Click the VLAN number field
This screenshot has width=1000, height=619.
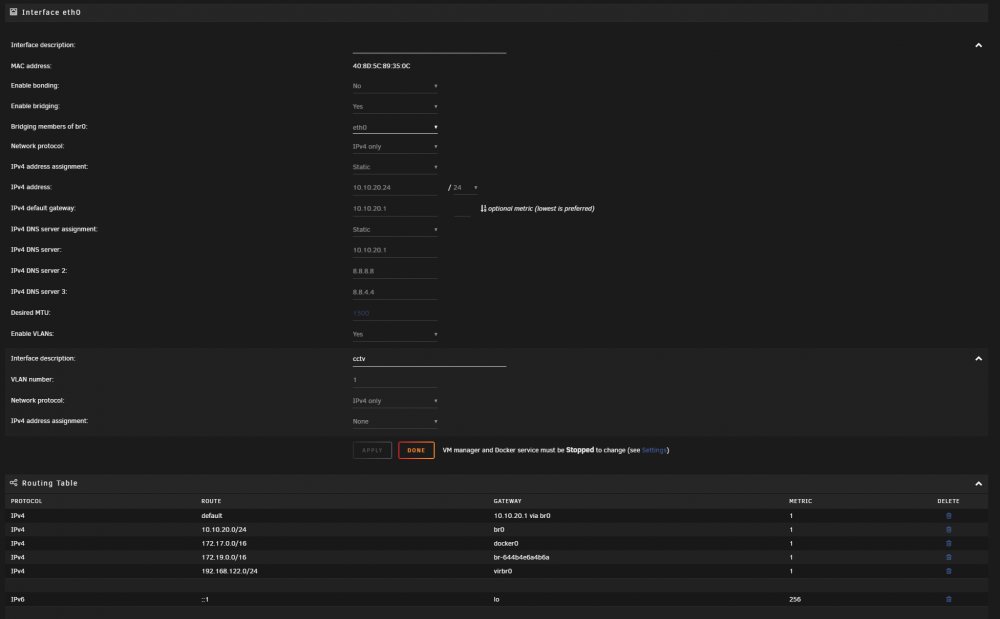(395, 380)
